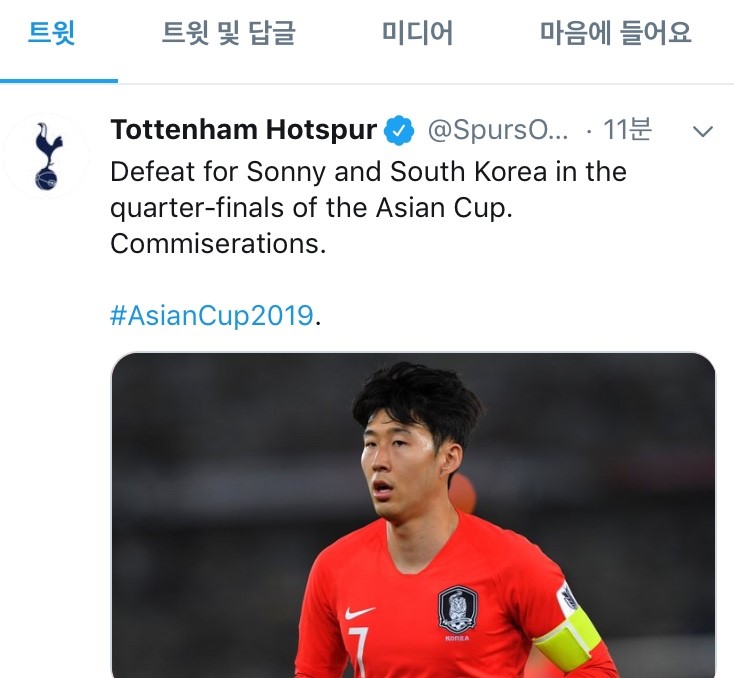Open the @SpursO... handle
This screenshot has height=678, width=734.
click(498, 130)
